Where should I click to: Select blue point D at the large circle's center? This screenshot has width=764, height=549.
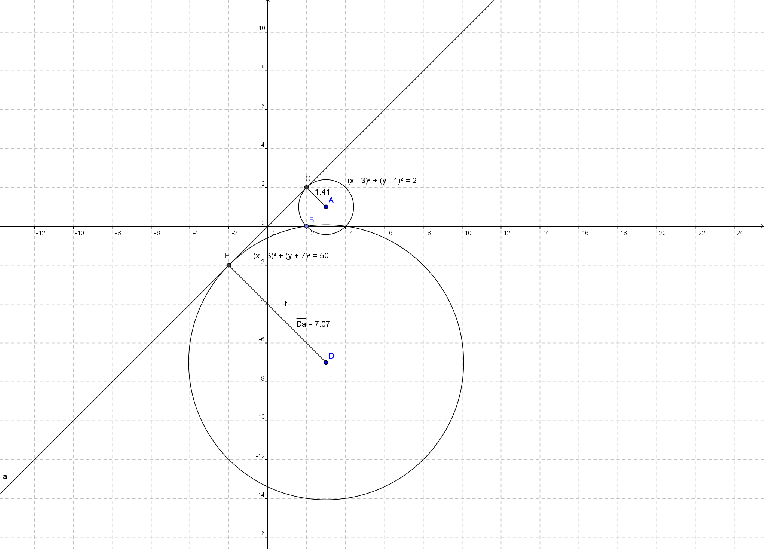[x=326, y=362]
